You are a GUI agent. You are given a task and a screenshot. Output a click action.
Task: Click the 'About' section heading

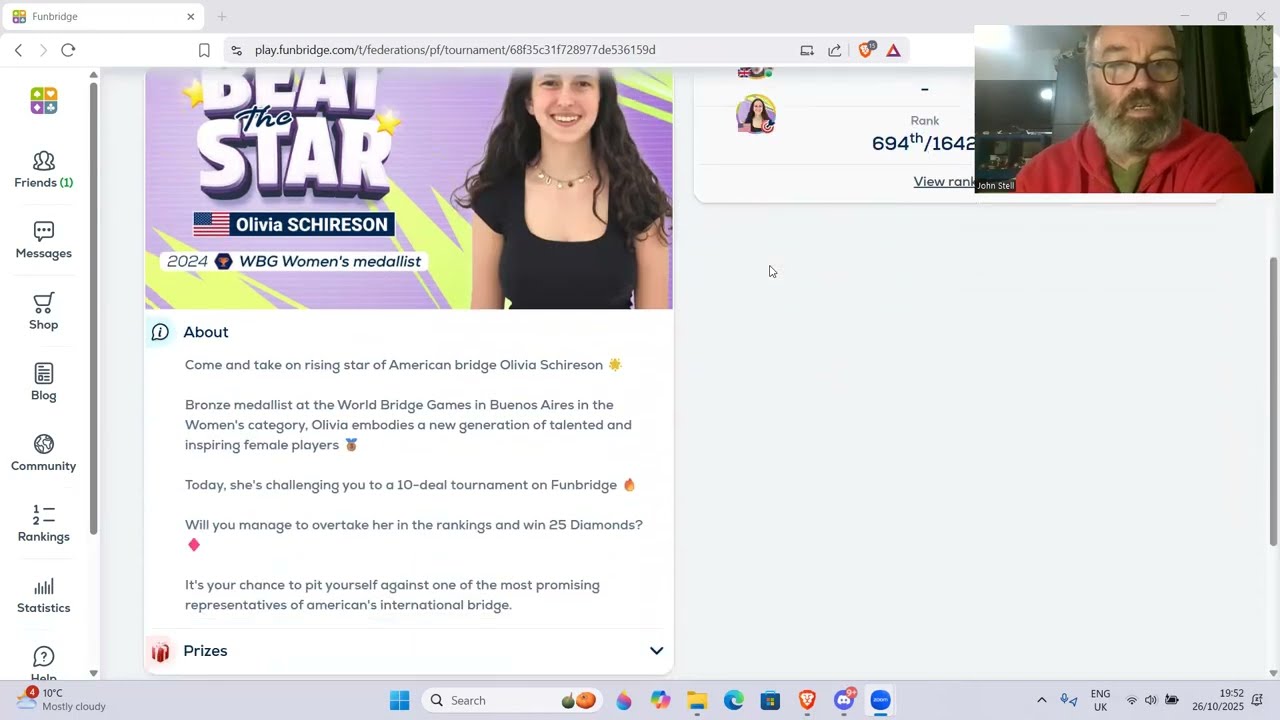pos(206,332)
